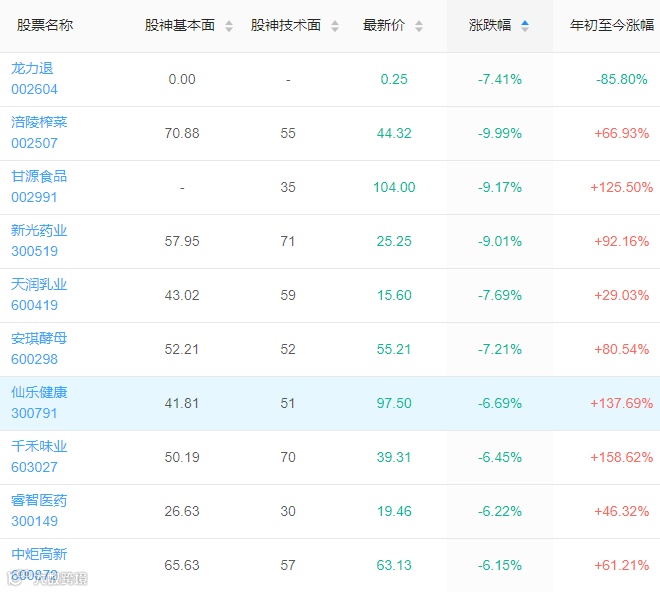
Task: Select 新光药业 change -9.01%
Action: coord(500,241)
